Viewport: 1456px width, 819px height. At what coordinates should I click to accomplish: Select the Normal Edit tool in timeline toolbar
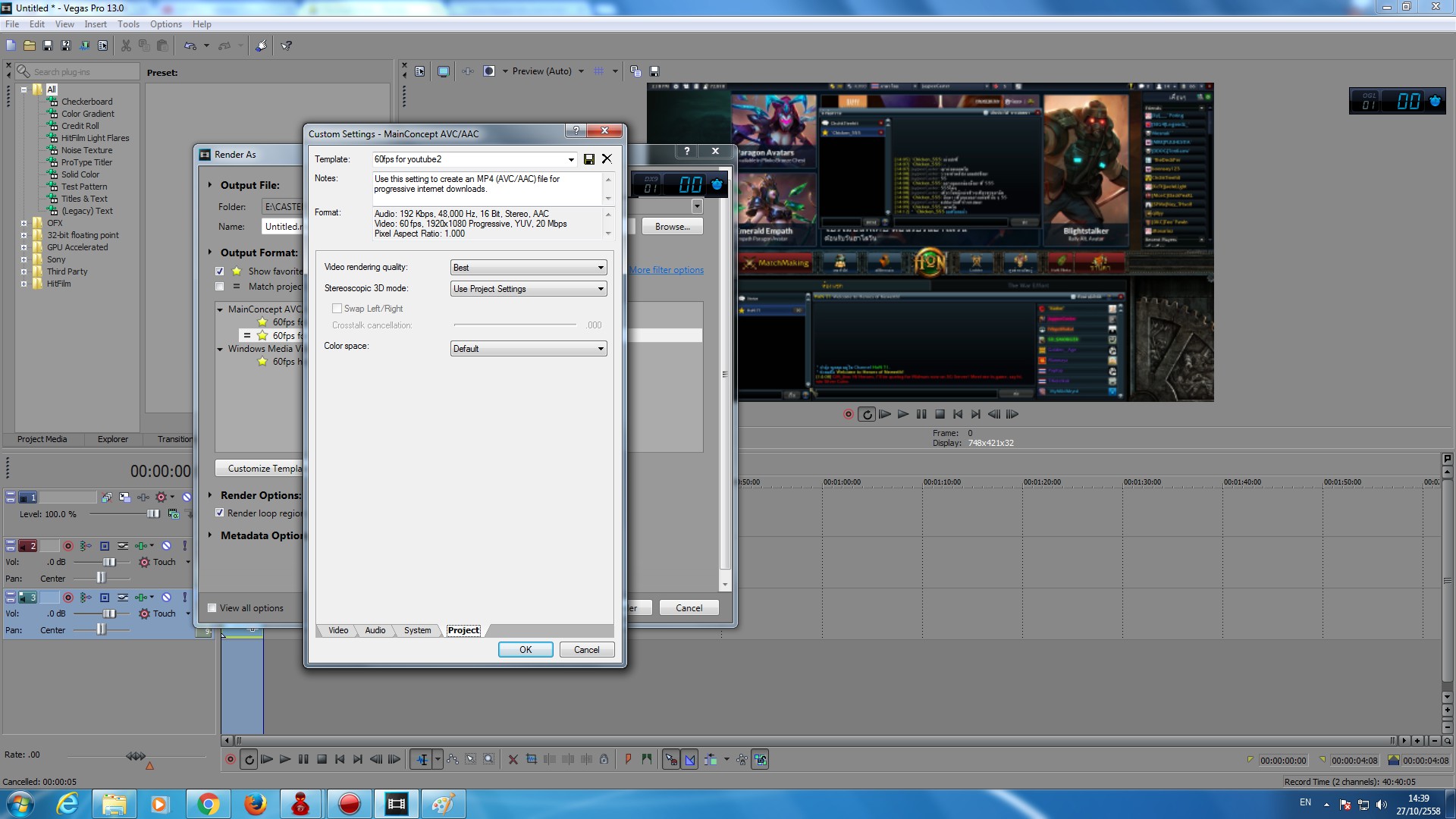coord(422,759)
